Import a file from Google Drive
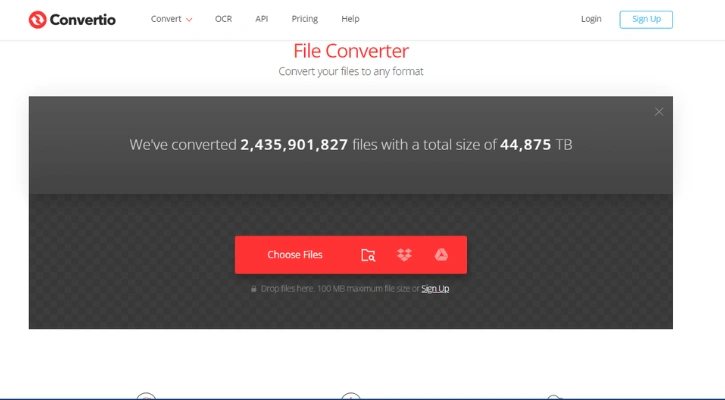725x400 pixels. 441,255
